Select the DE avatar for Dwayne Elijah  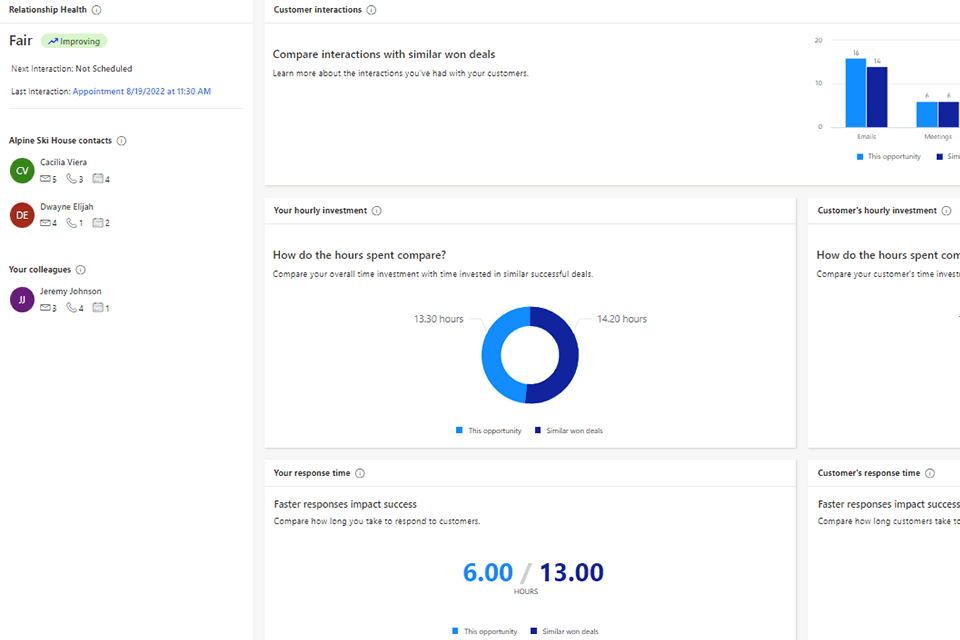click(22, 214)
